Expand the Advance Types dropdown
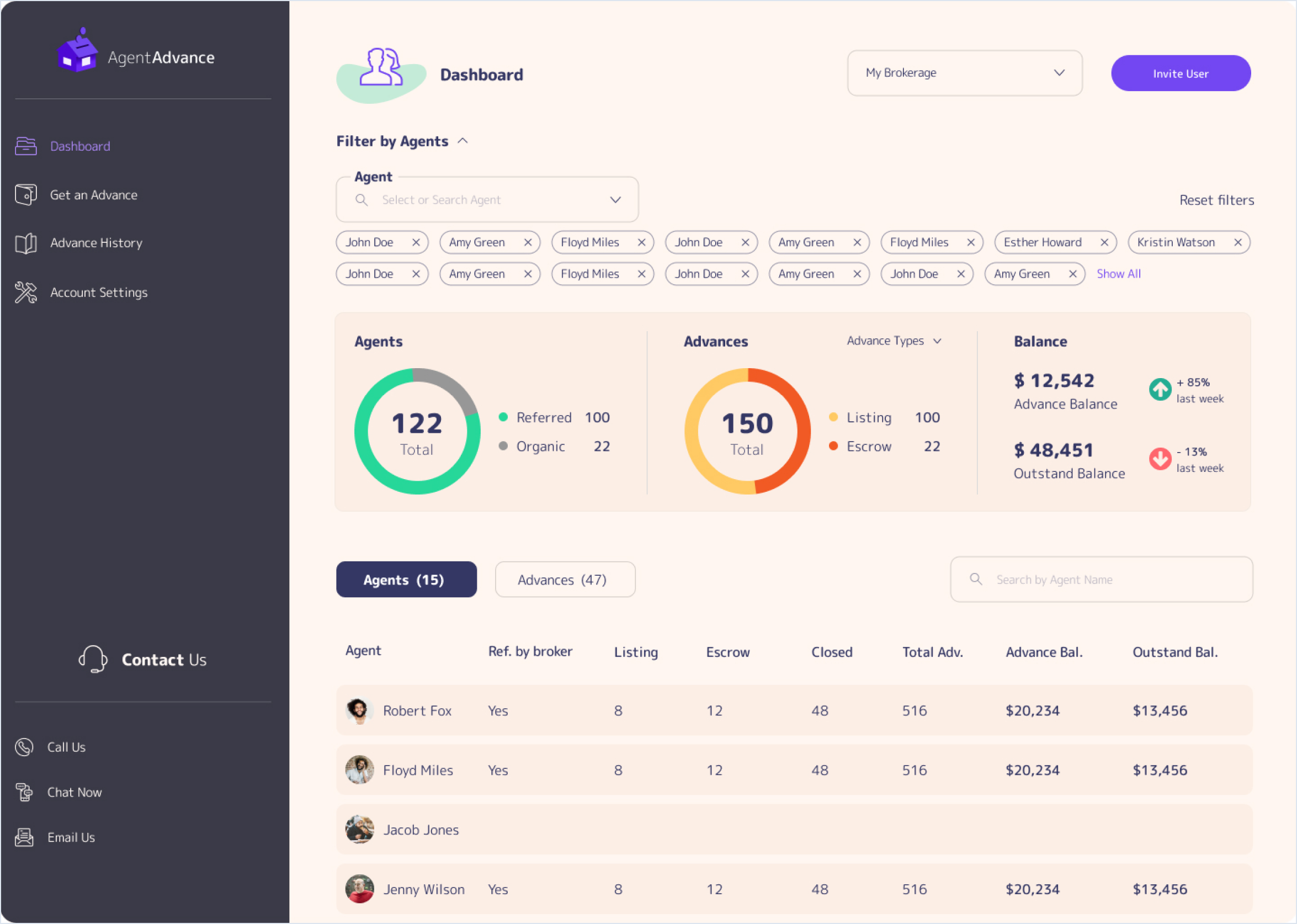 894,341
